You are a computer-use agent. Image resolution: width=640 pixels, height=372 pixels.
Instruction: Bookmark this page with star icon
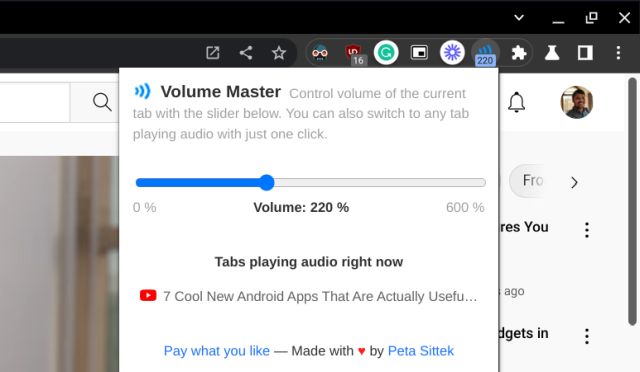point(279,53)
